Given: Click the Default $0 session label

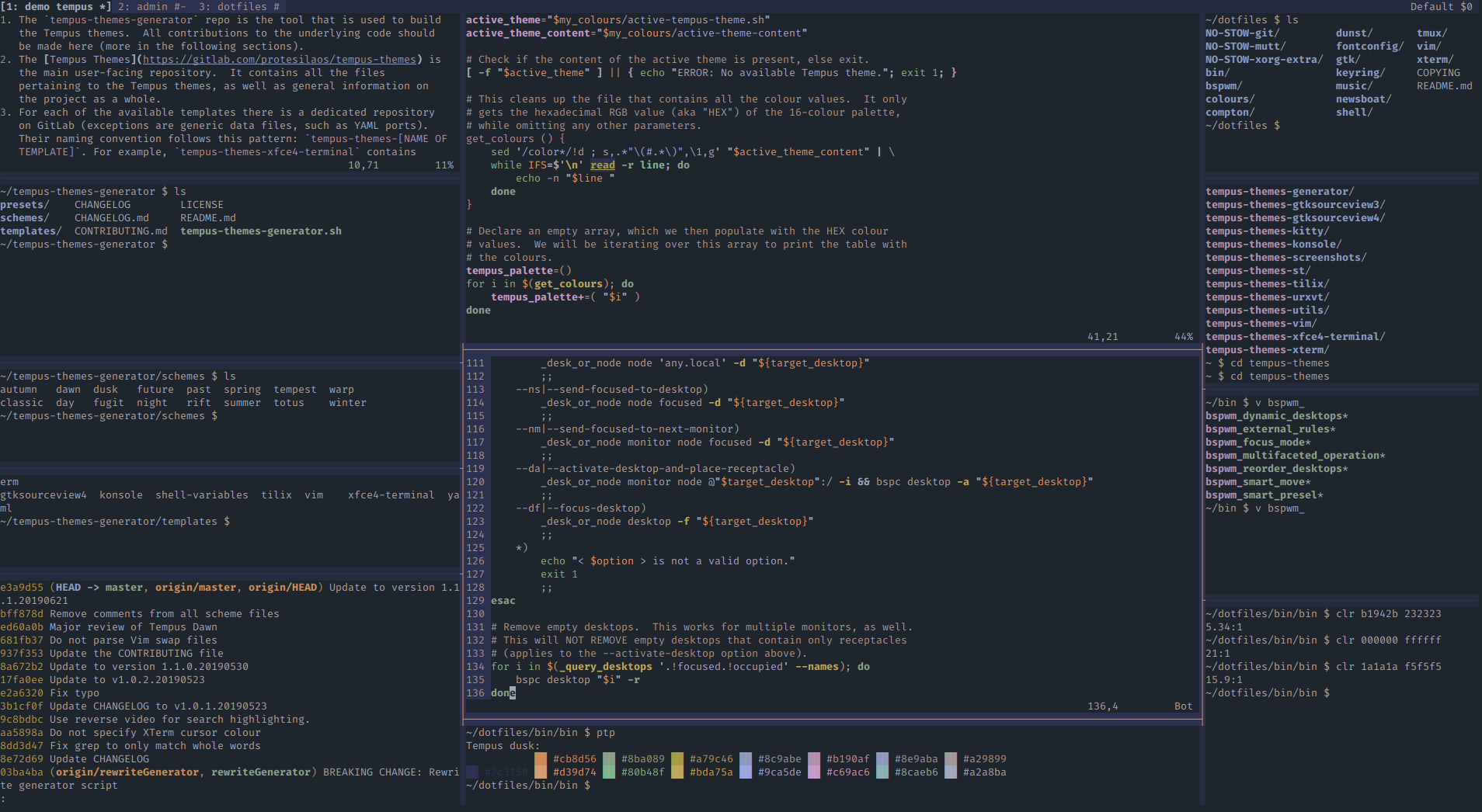Looking at the screenshot, I should click(x=1441, y=6).
